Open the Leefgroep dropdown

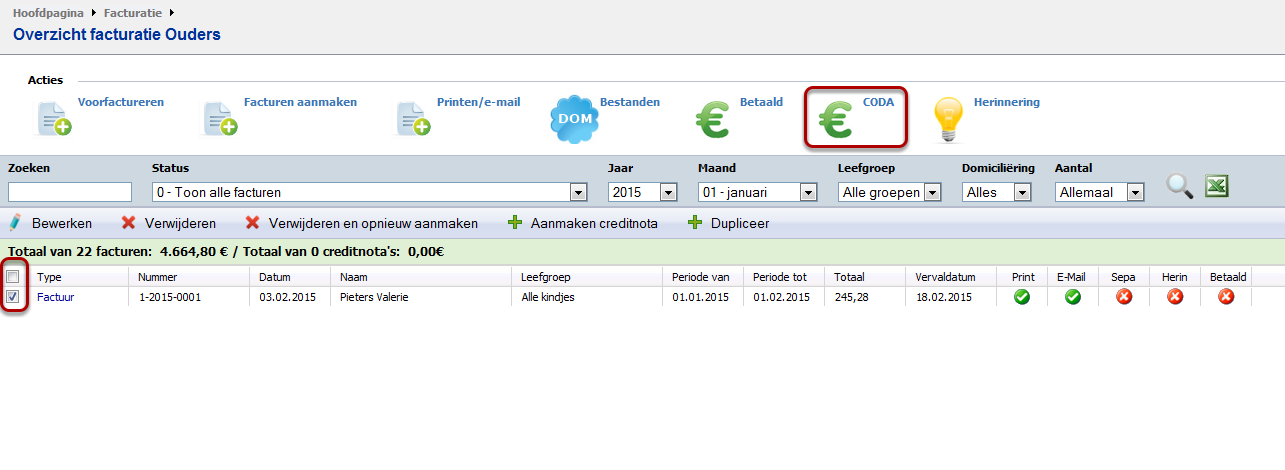pos(932,192)
